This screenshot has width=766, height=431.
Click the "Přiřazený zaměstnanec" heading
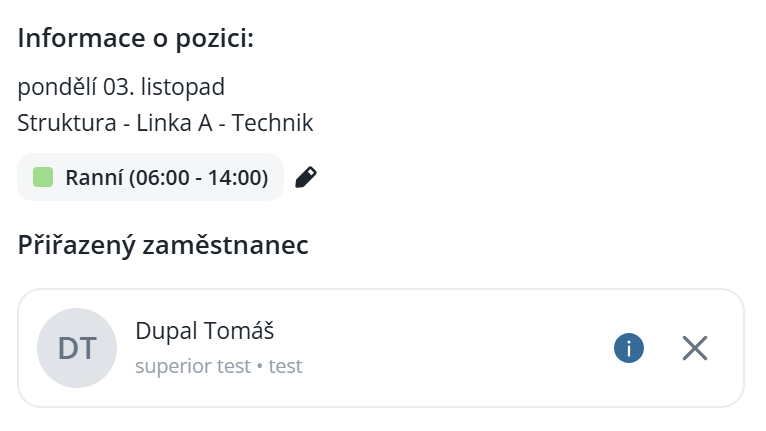click(163, 245)
